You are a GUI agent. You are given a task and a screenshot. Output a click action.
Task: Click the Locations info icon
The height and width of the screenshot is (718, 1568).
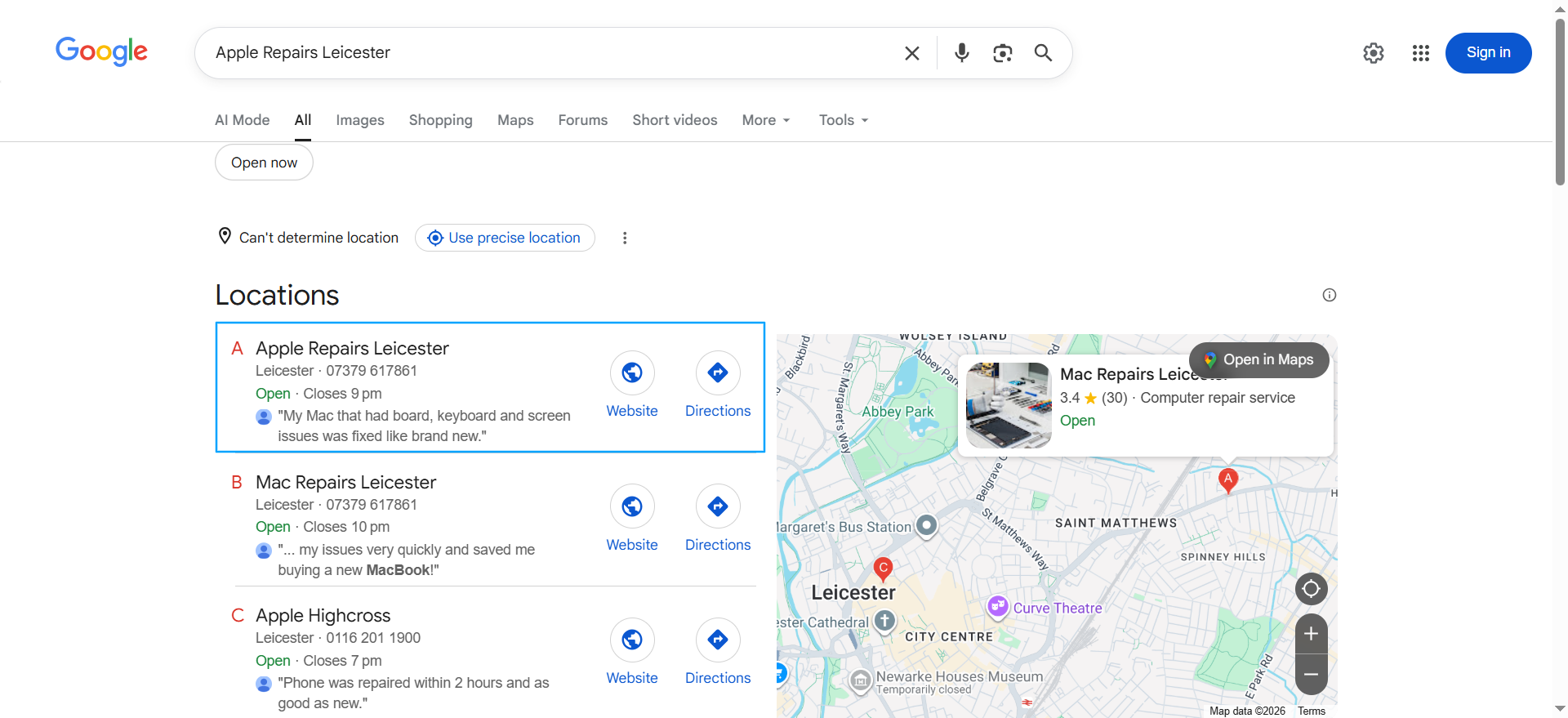point(1330,295)
